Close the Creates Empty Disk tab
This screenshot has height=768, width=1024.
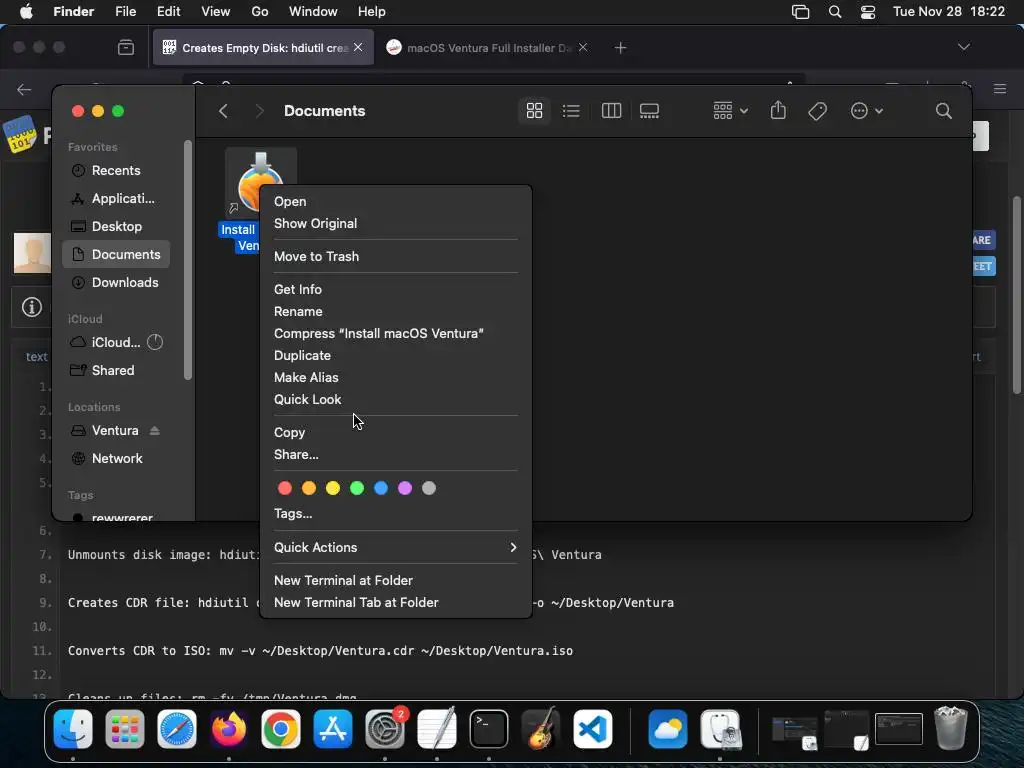(x=358, y=48)
